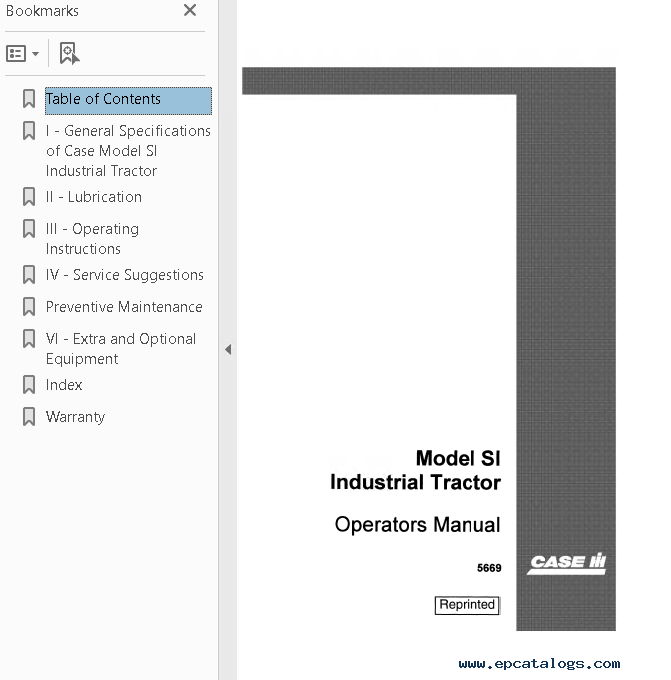Click the CASE IH logo on the cover
Image resolution: width=671 pixels, height=680 pixels.
566,563
